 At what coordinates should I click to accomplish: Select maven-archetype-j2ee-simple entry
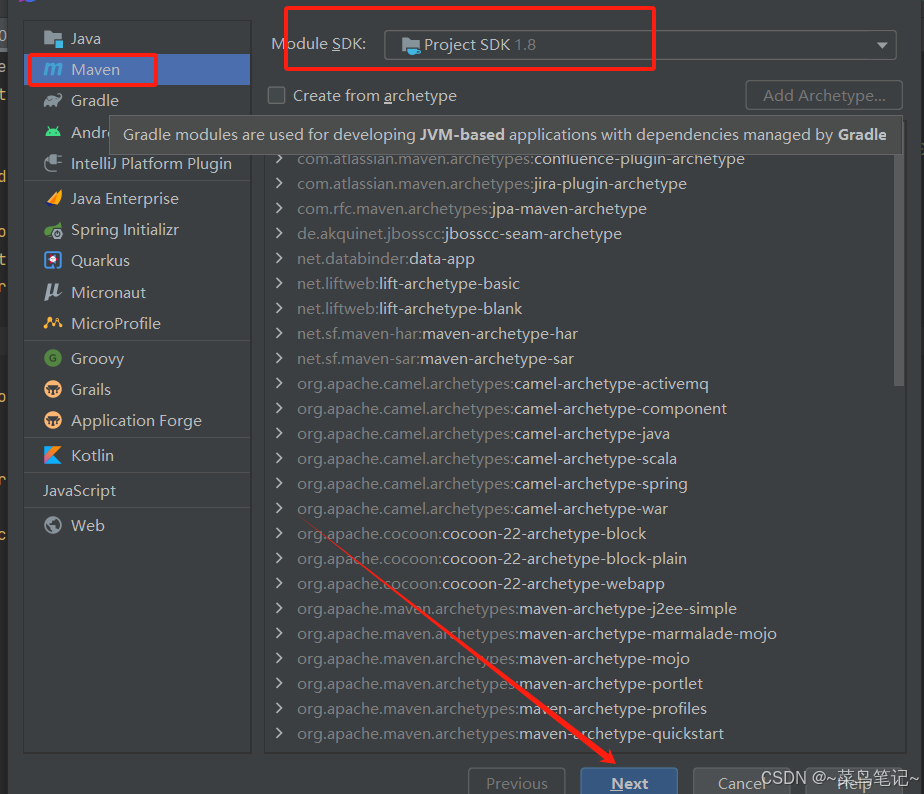(517, 608)
